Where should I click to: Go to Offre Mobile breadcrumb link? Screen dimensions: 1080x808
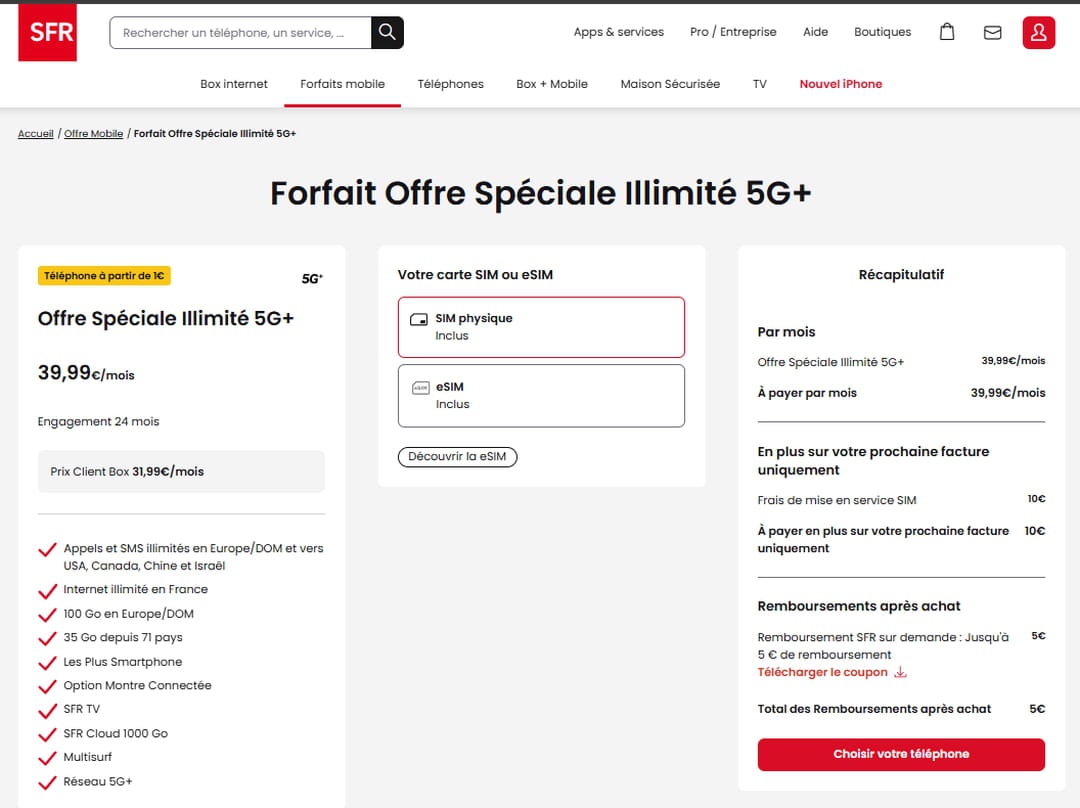[x=93, y=134]
